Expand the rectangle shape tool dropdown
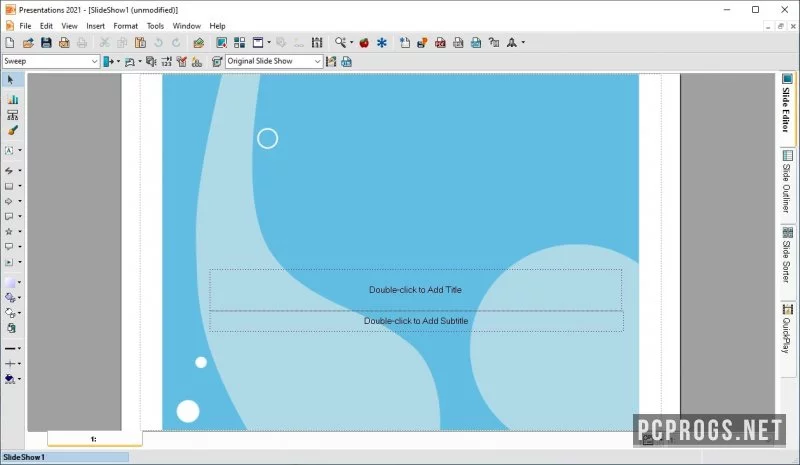The image size is (800, 465). point(20,186)
